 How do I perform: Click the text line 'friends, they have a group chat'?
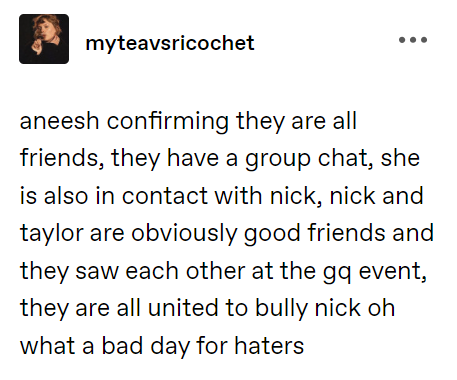coord(220,159)
